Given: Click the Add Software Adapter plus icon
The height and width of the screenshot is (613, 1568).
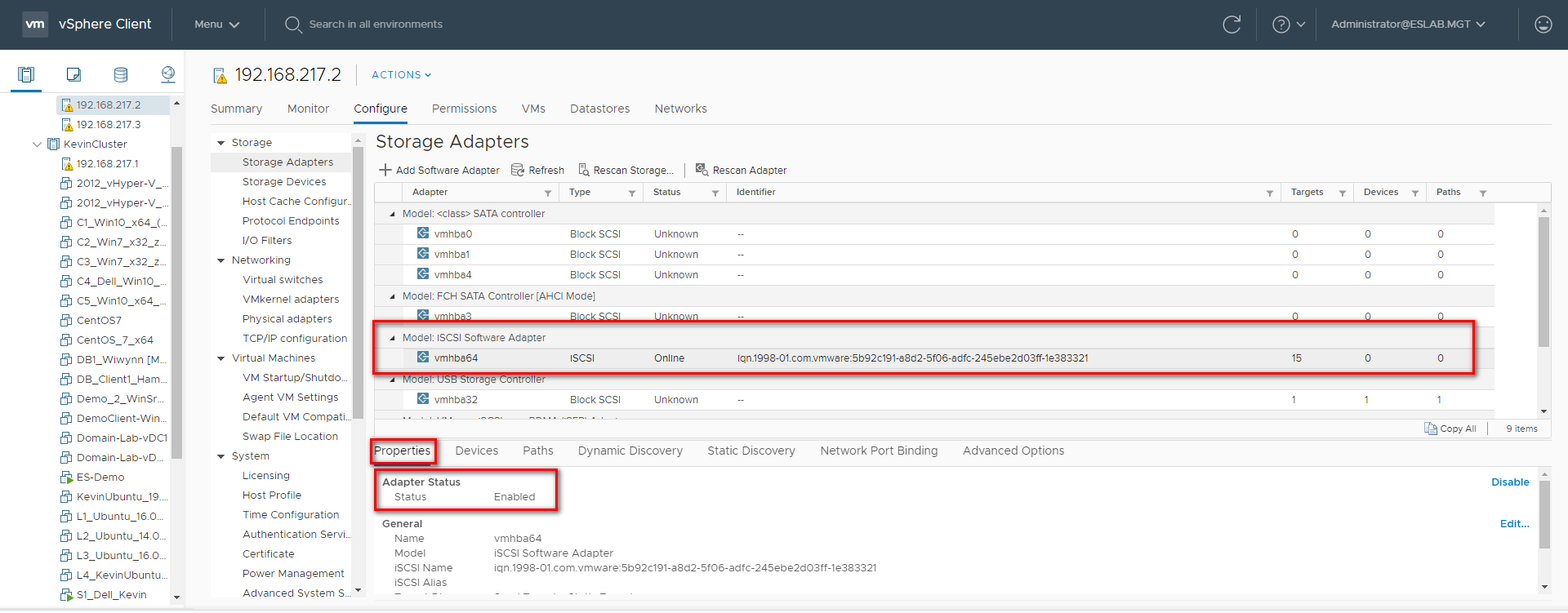Looking at the screenshot, I should (x=385, y=170).
